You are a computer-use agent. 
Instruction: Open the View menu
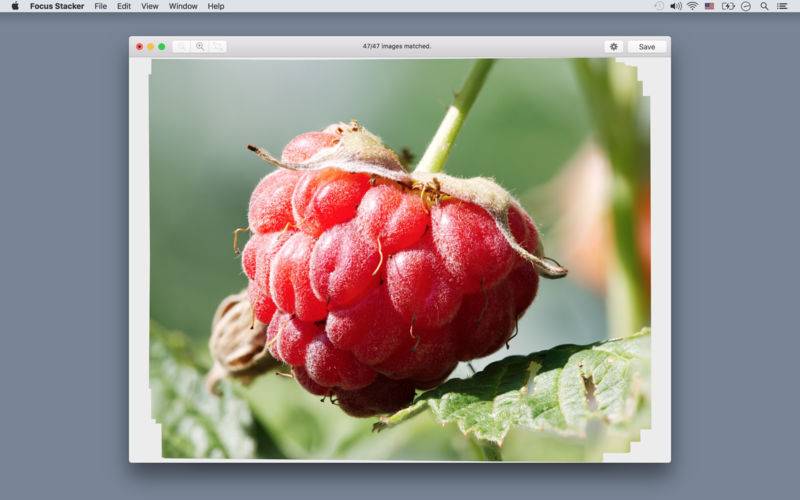(149, 6)
